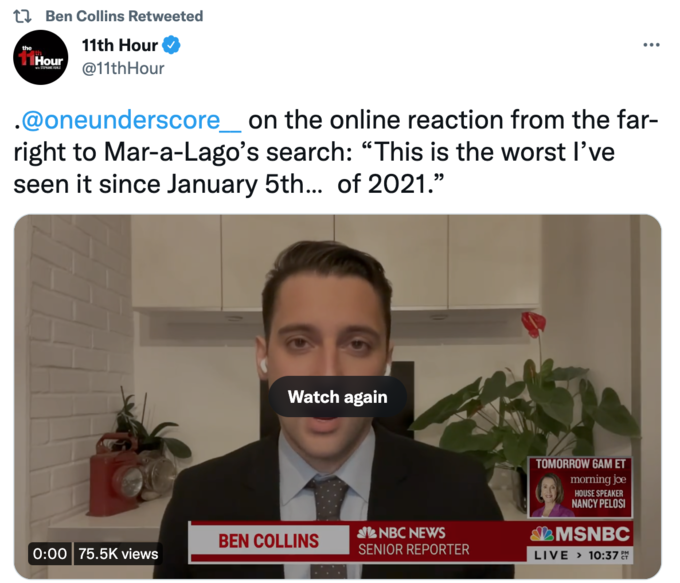Open the @oneunderscore__ mention
This screenshot has height=583, width=680.
131,120
